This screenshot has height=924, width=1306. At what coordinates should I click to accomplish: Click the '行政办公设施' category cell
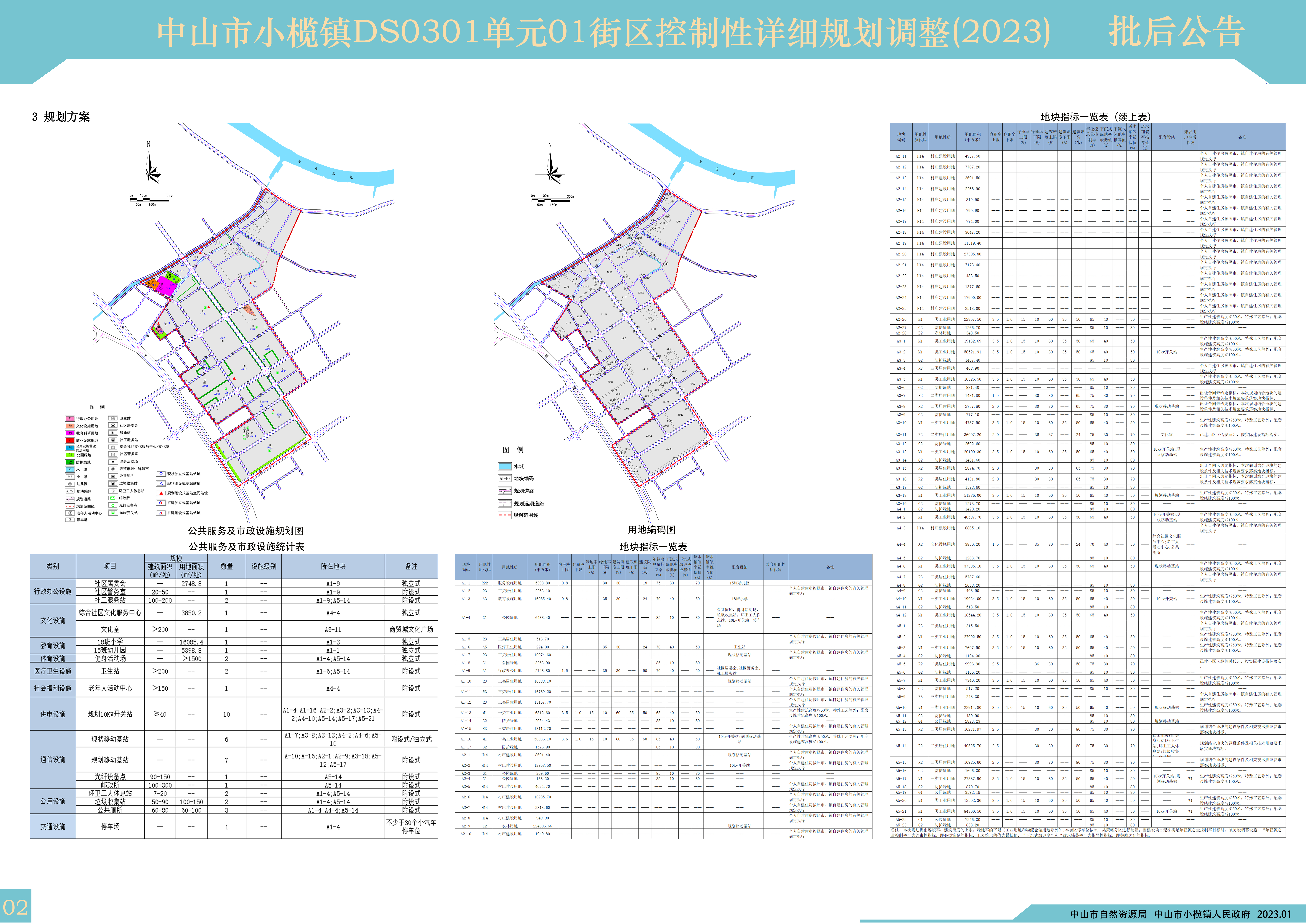pyautogui.click(x=53, y=591)
